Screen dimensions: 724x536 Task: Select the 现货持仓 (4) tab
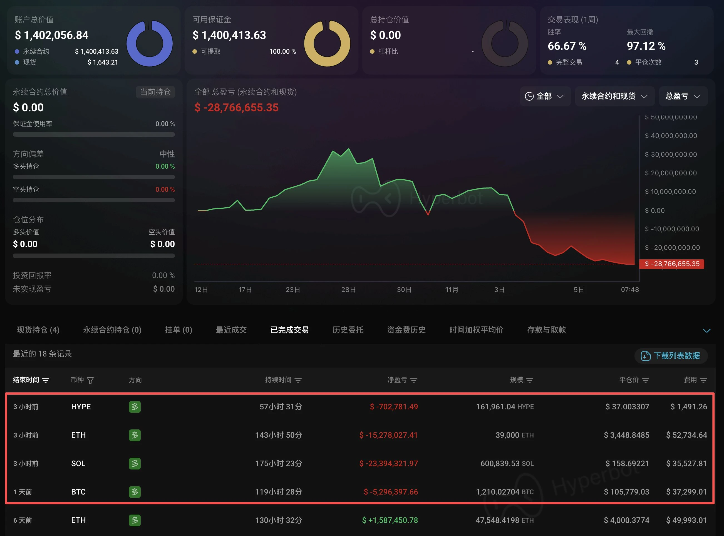click(x=38, y=329)
